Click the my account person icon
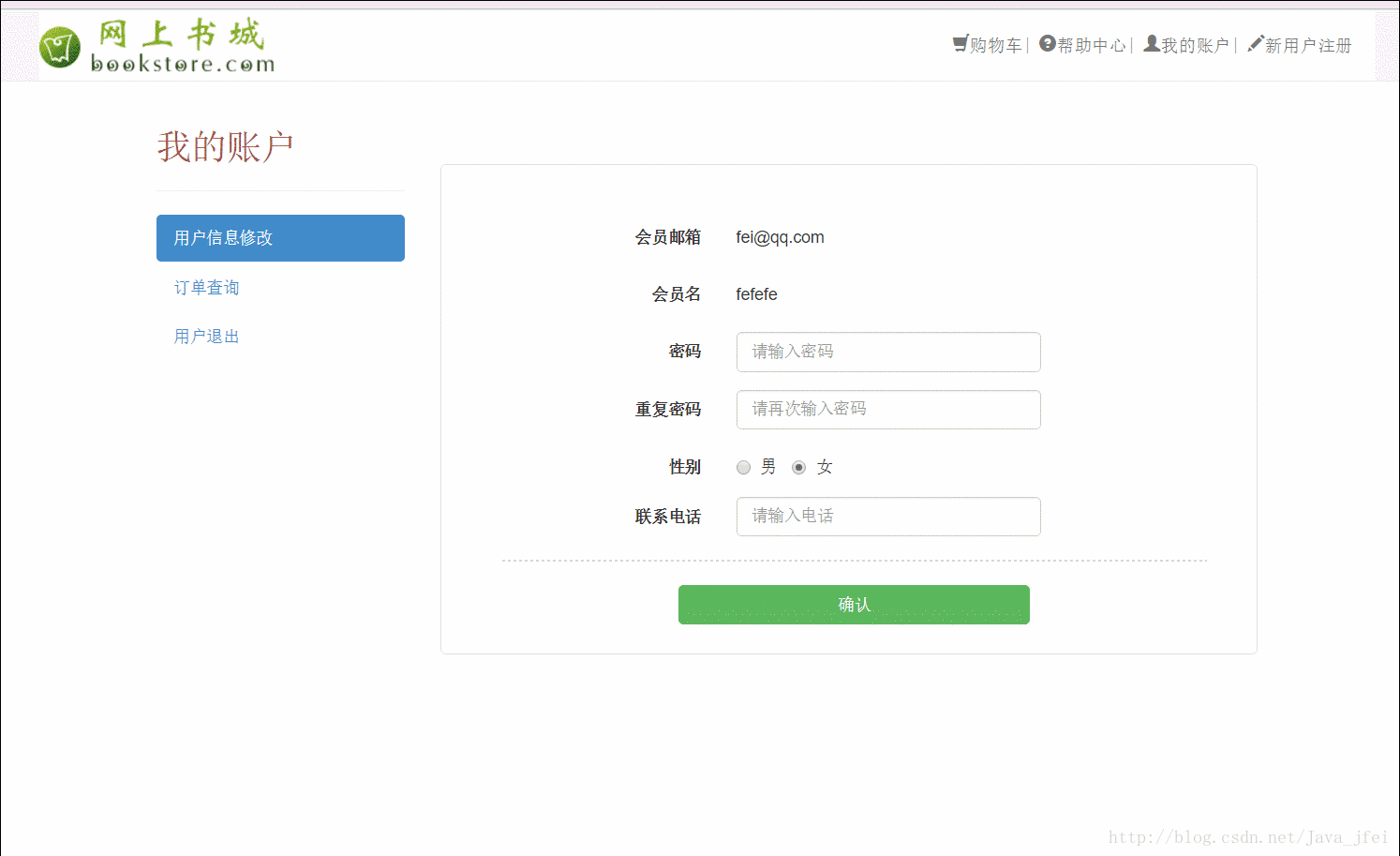1400x856 pixels. (x=1152, y=43)
